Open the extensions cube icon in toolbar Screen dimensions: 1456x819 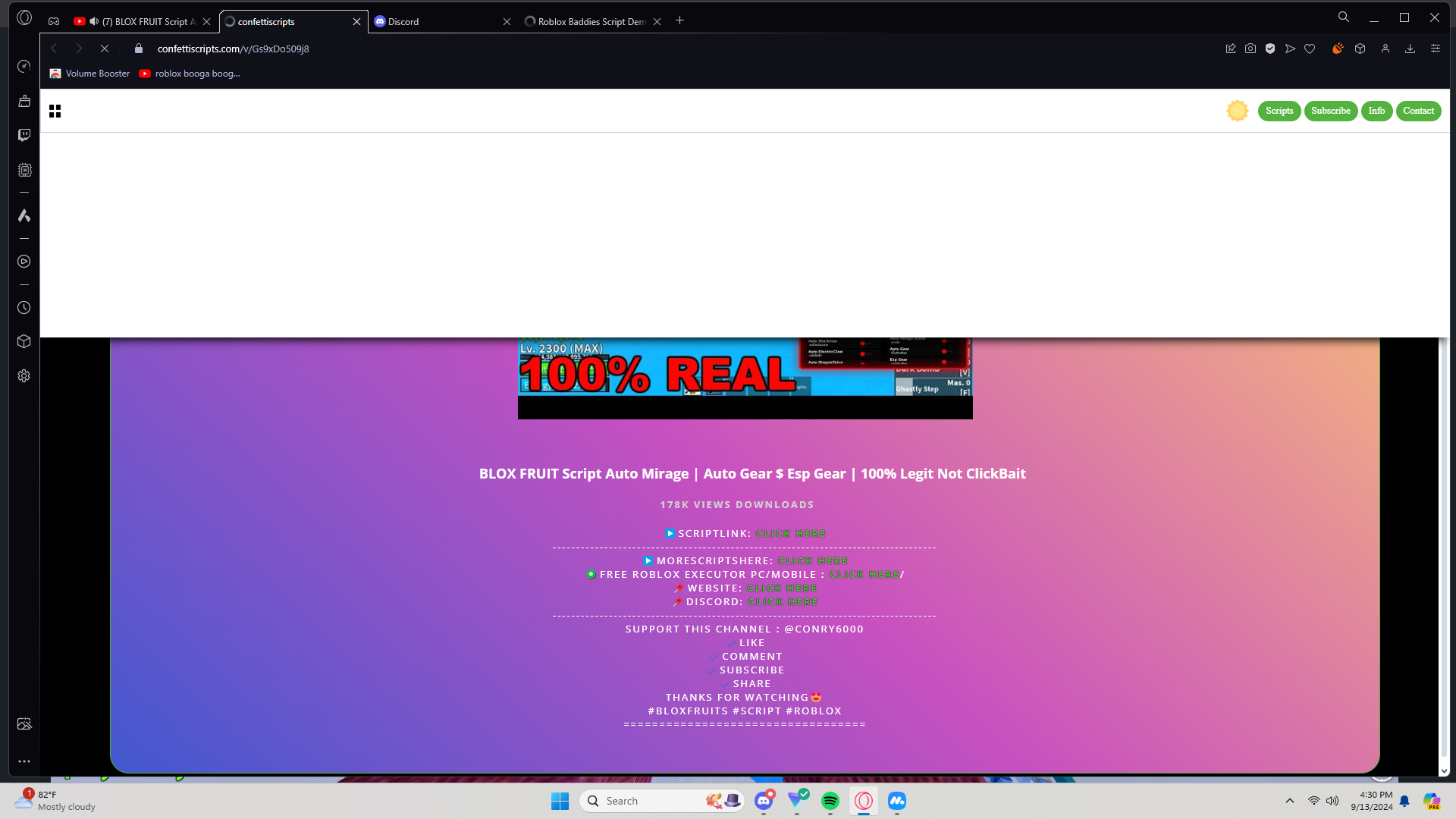[1360, 49]
